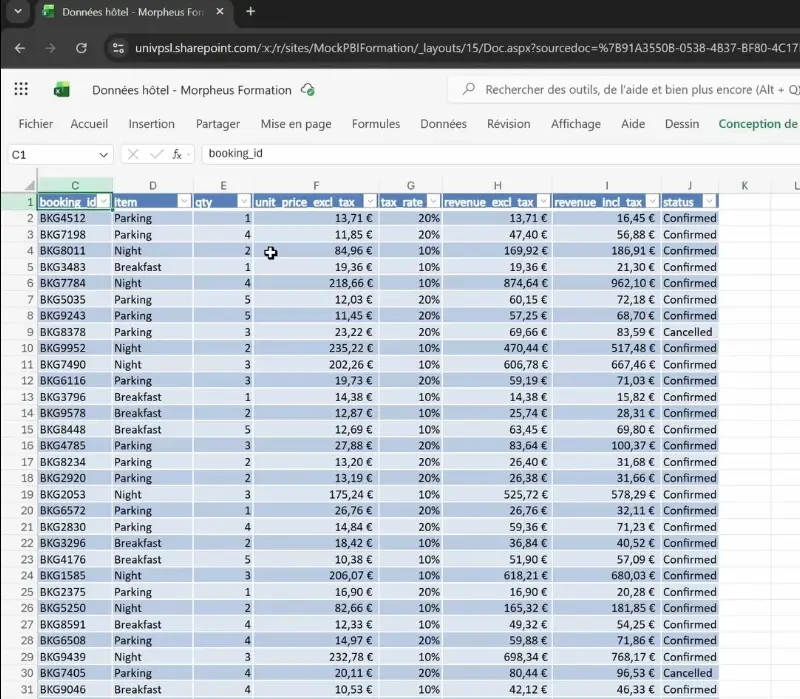Select revenue cell 16,90 € for BKG2375
800x699 pixels.
click(x=497, y=592)
